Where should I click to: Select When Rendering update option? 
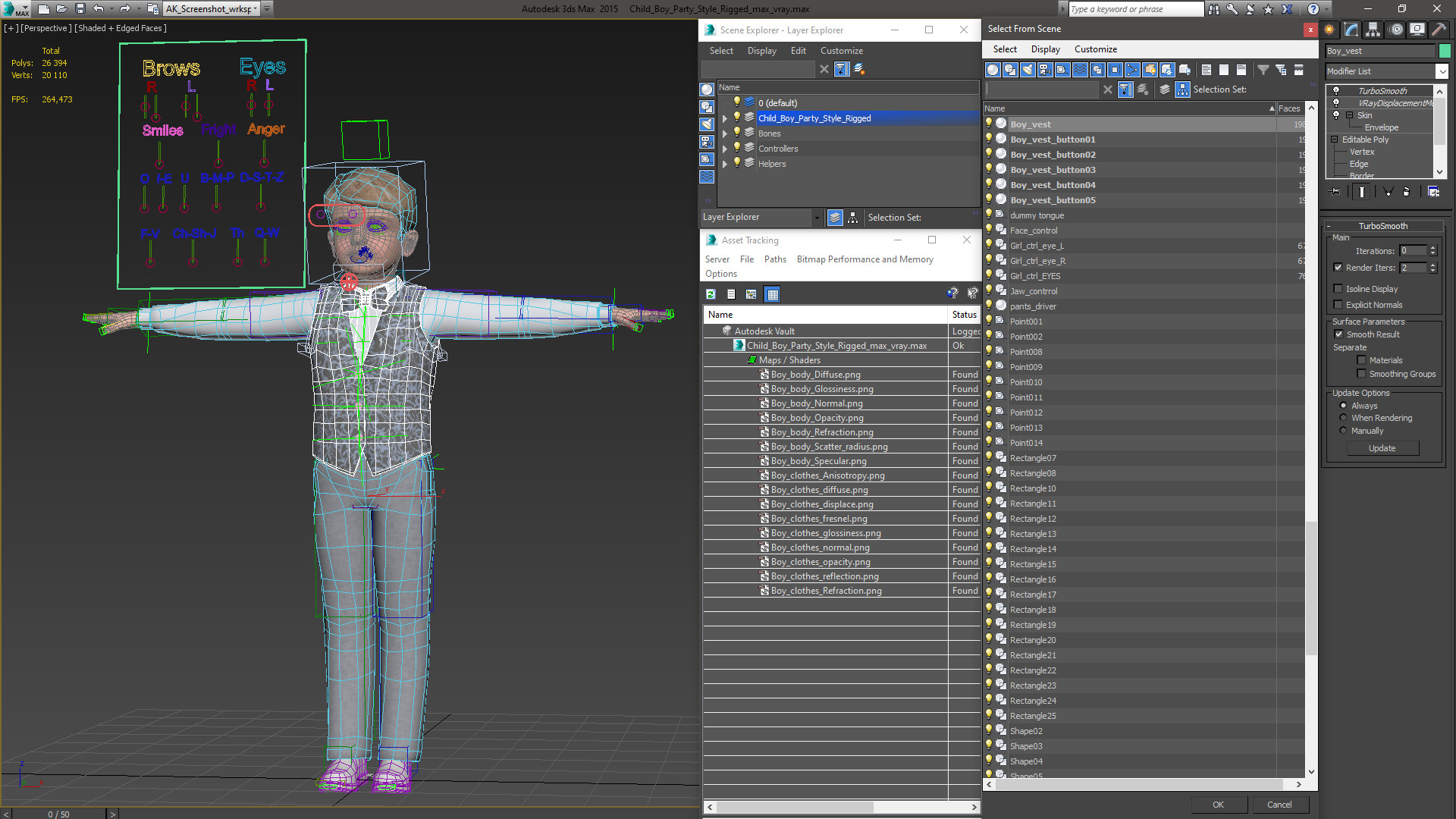point(1343,418)
